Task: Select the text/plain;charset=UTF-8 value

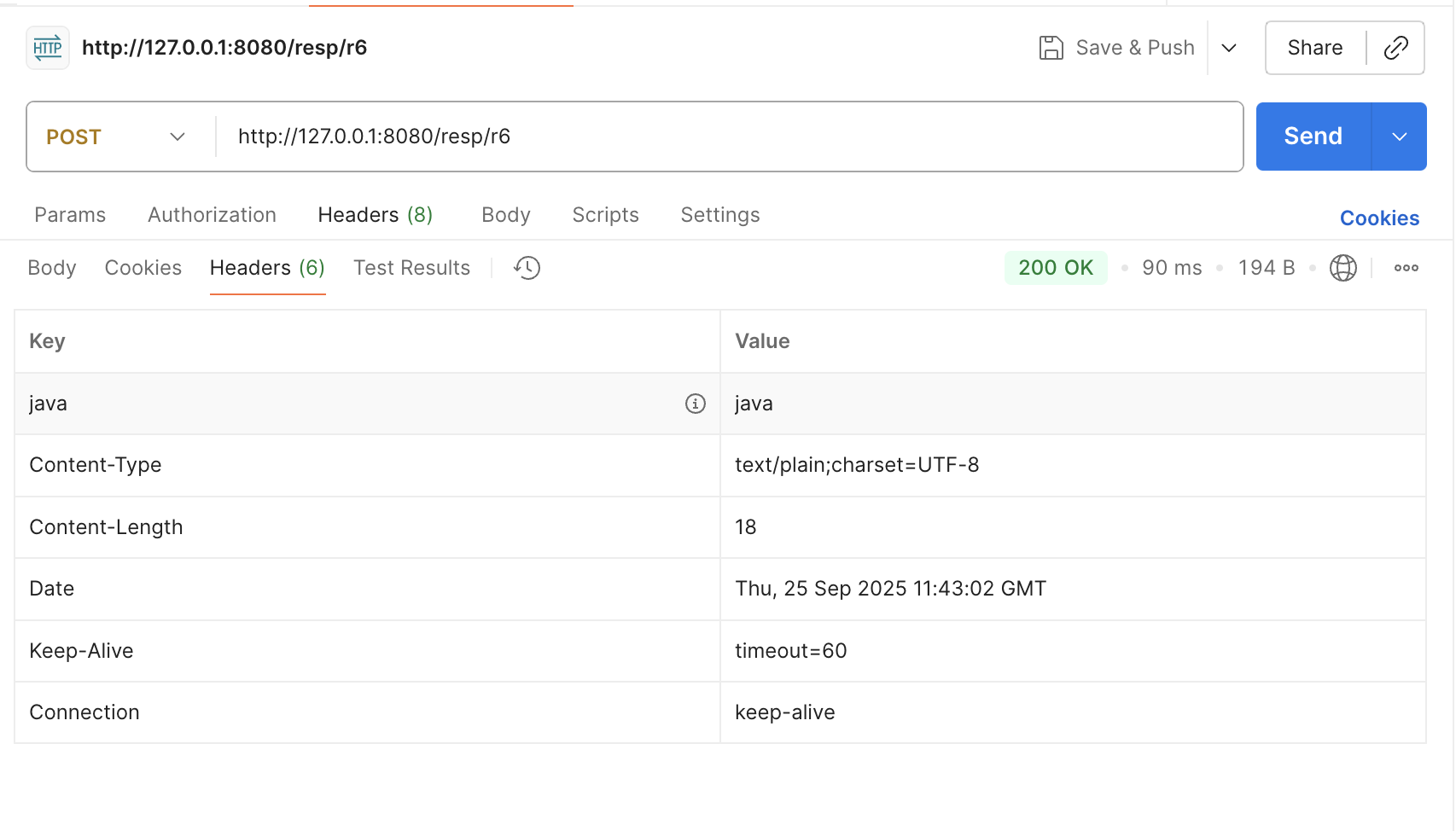Action: click(857, 465)
